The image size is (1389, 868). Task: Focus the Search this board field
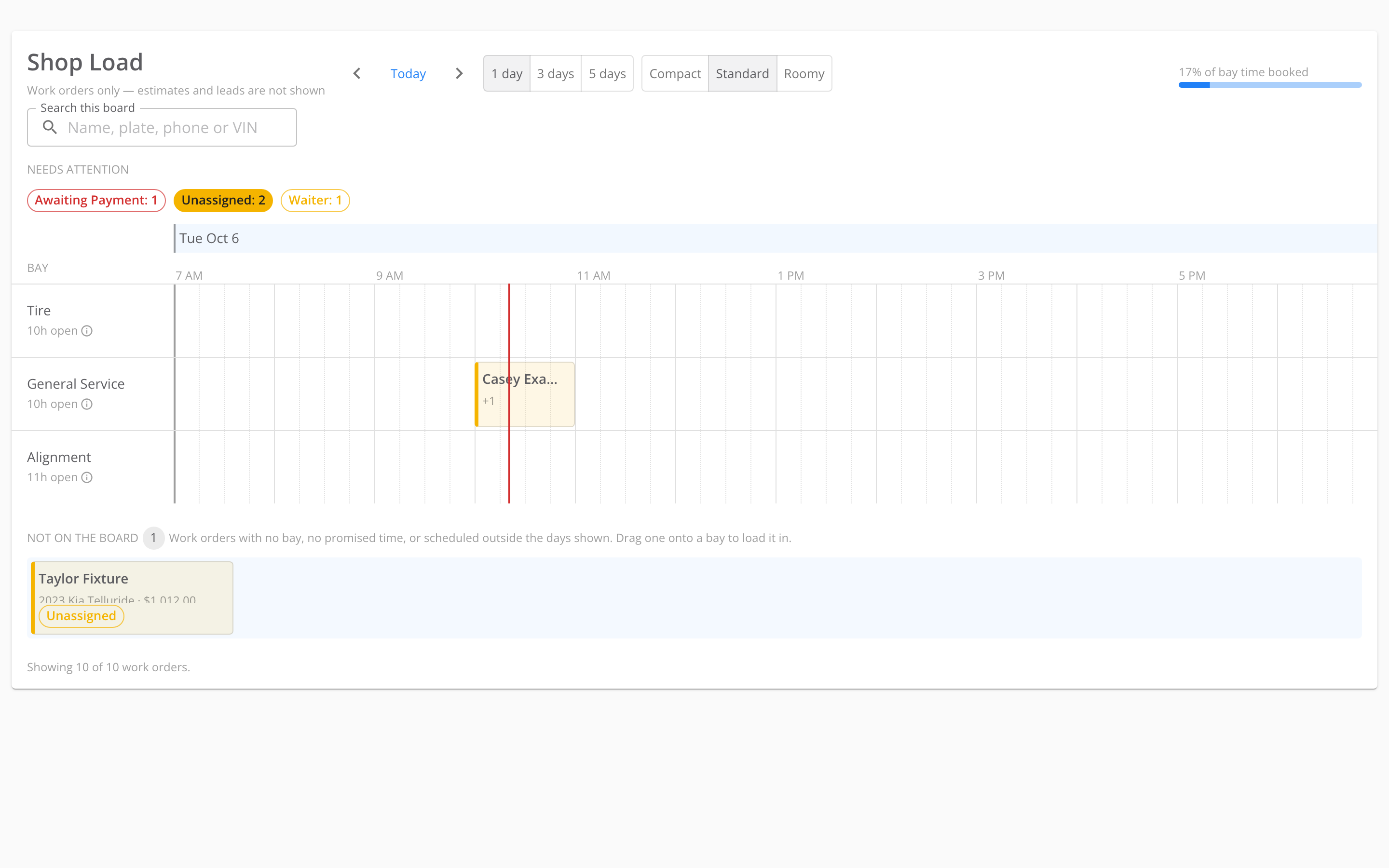coord(162,127)
